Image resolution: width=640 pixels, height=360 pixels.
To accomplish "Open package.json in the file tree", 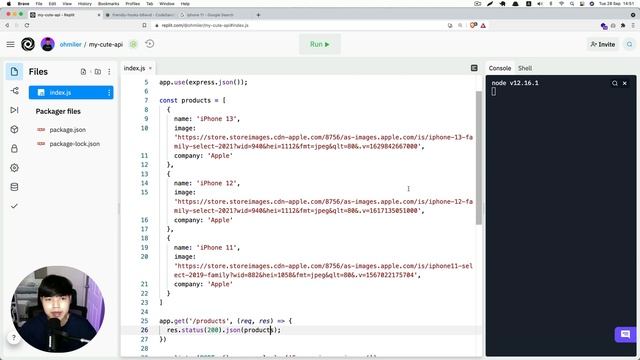I will point(67,130).
